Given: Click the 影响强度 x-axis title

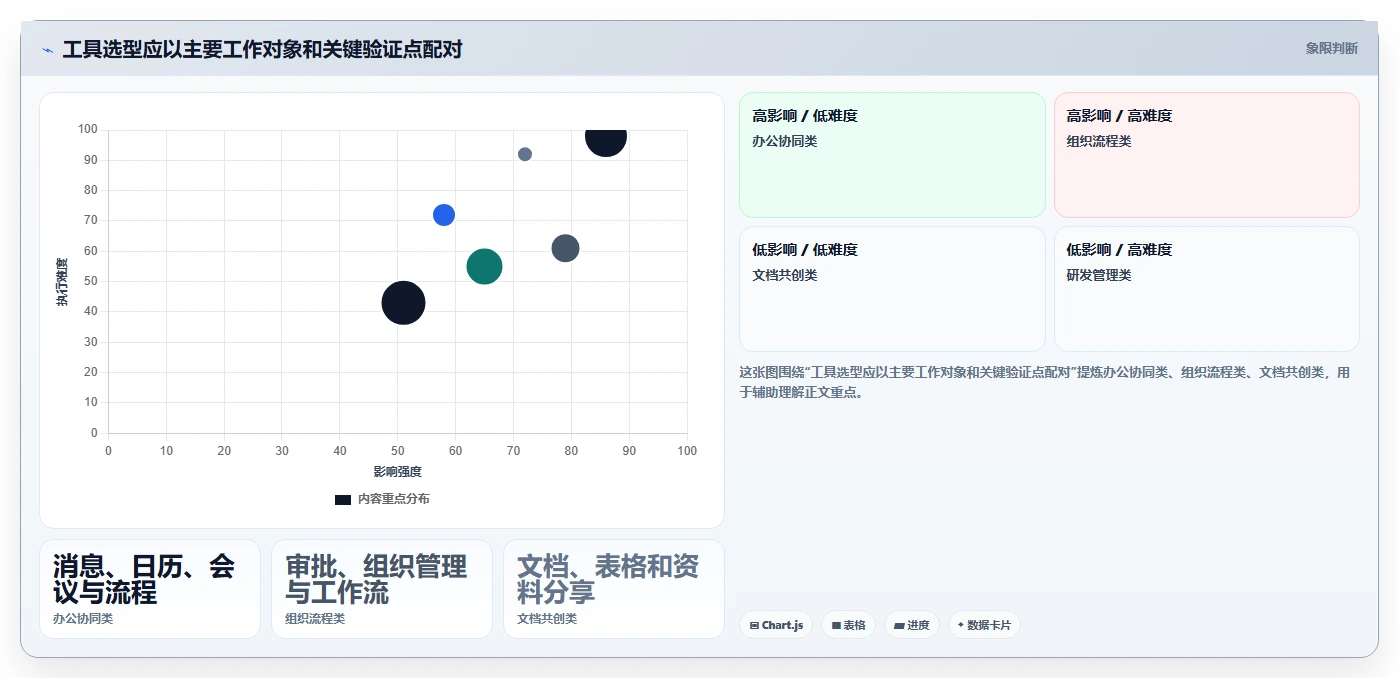Looking at the screenshot, I should [x=398, y=471].
